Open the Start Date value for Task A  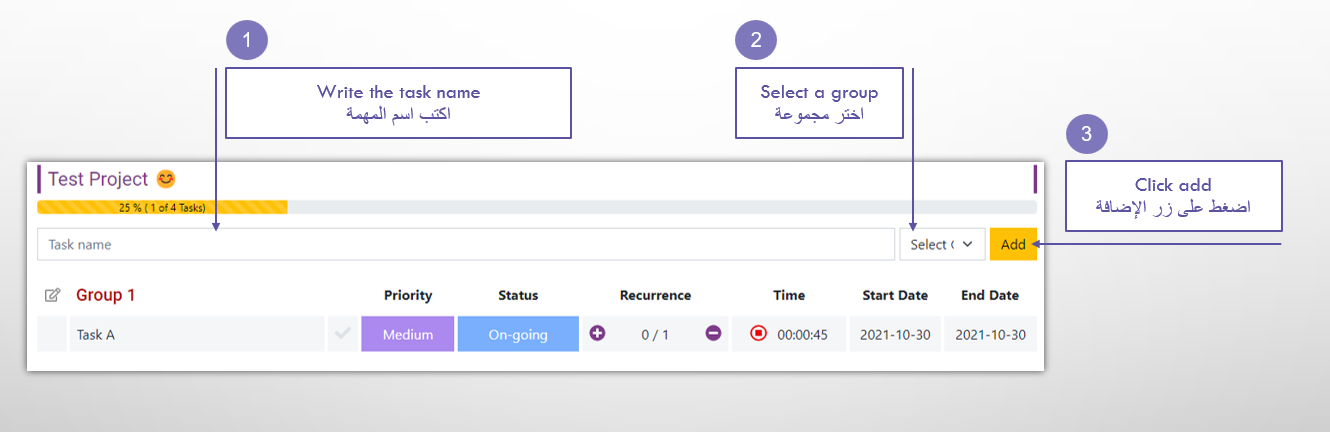point(895,334)
